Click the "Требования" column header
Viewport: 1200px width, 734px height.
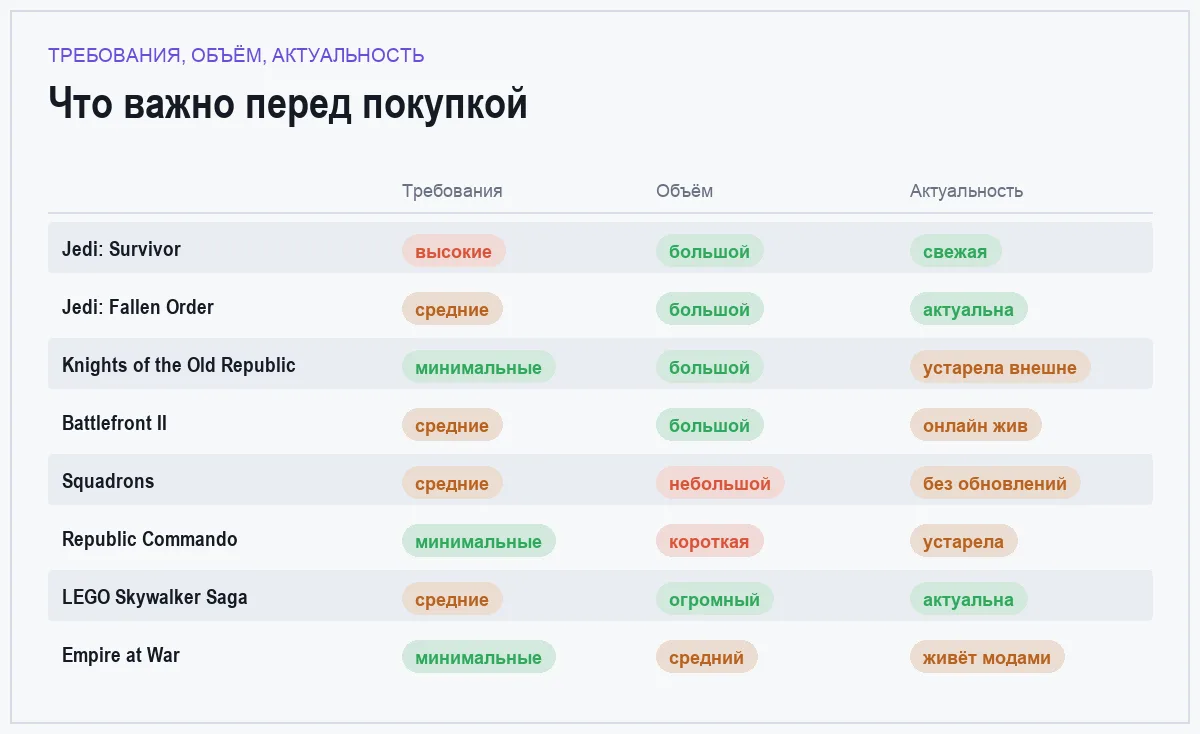[x=452, y=191]
